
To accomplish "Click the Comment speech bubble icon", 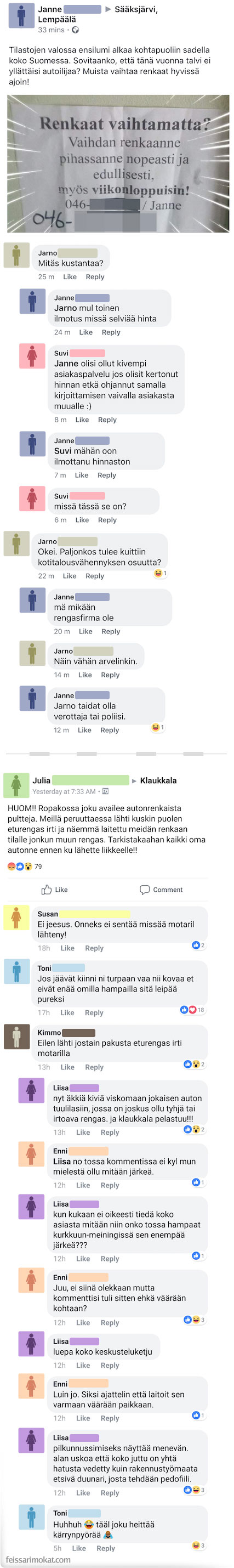I will [145, 890].
